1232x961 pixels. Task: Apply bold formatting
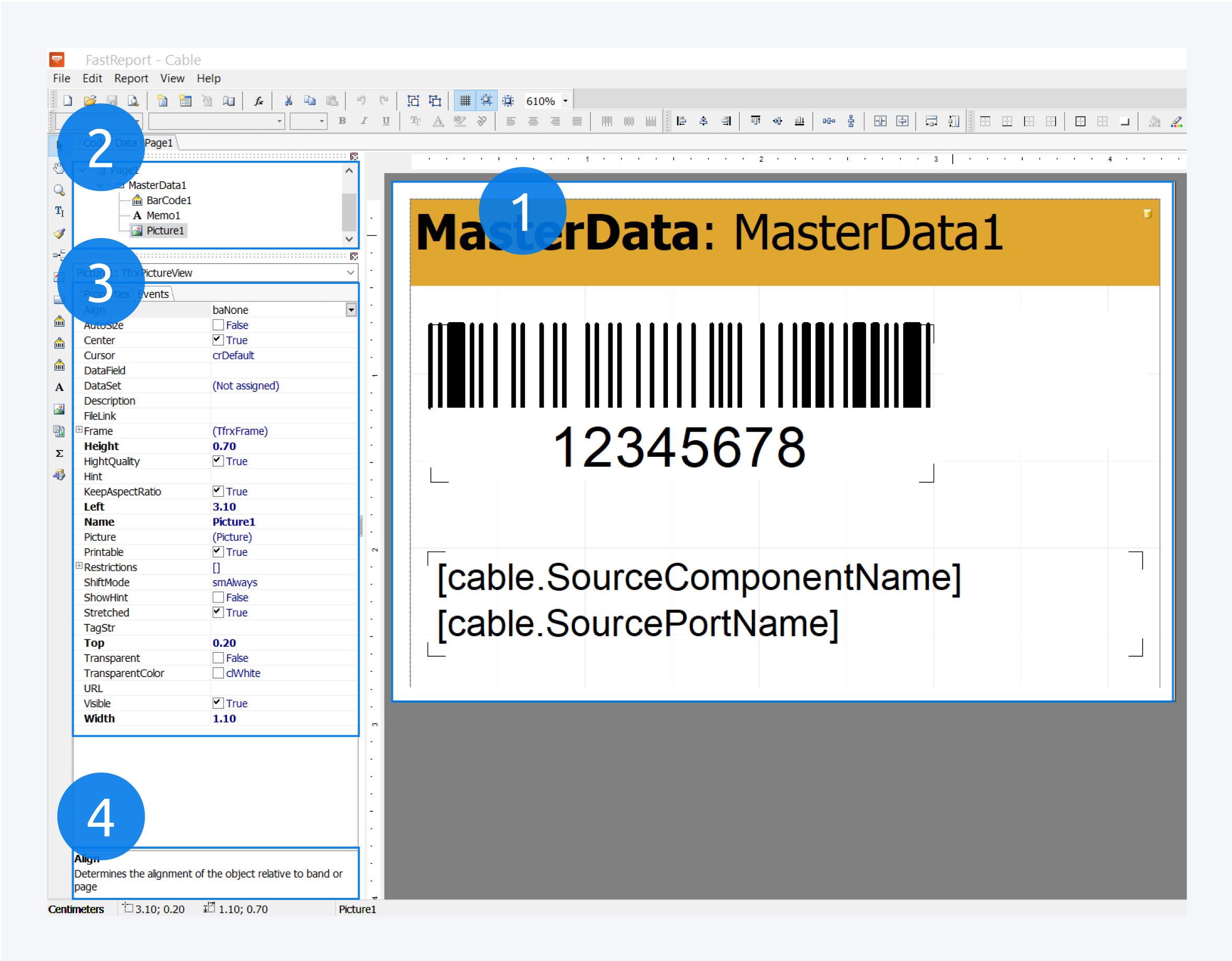pyautogui.click(x=342, y=121)
